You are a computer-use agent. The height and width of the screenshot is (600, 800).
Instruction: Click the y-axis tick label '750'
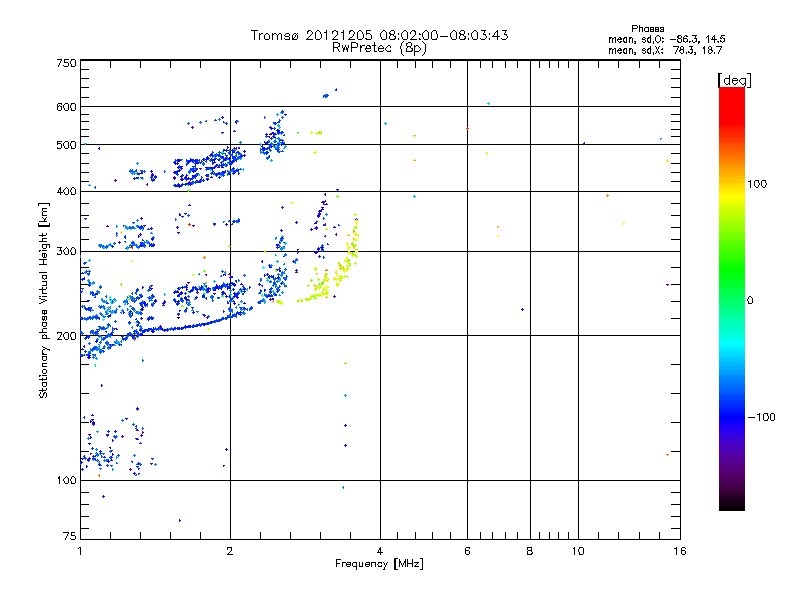point(67,63)
